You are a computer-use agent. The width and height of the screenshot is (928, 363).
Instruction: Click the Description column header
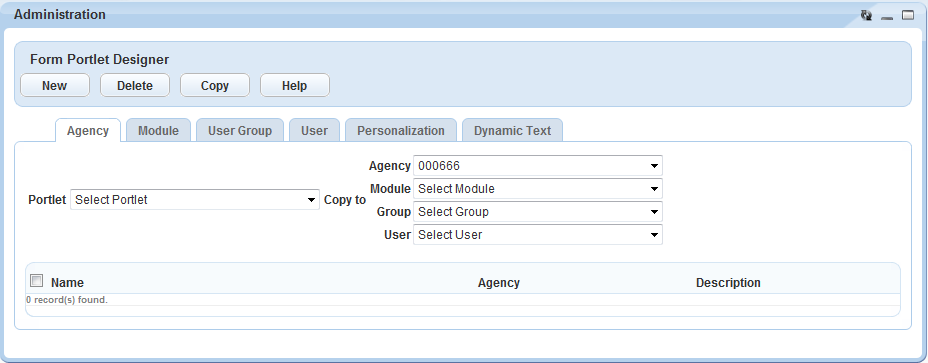[x=728, y=283]
